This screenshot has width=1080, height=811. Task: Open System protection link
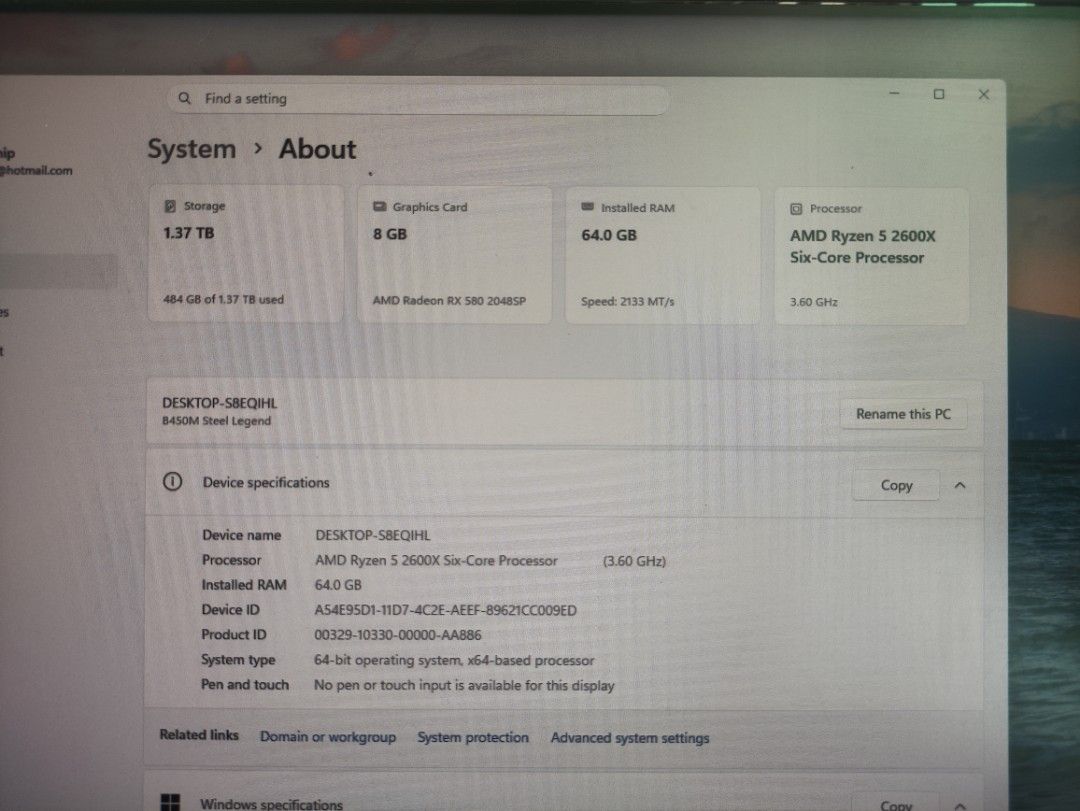click(473, 737)
